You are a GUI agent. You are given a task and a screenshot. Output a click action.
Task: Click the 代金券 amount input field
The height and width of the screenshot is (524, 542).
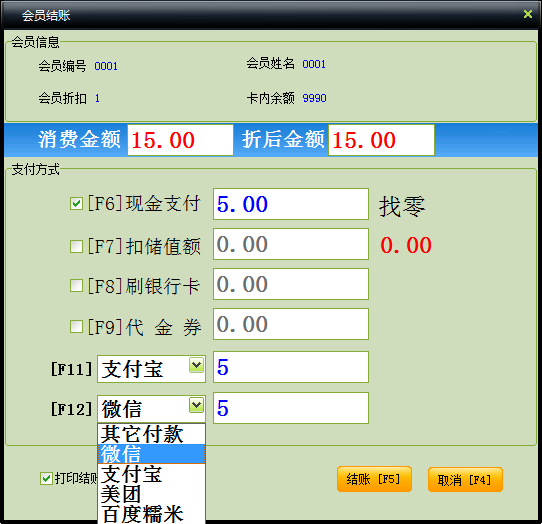(x=291, y=324)
